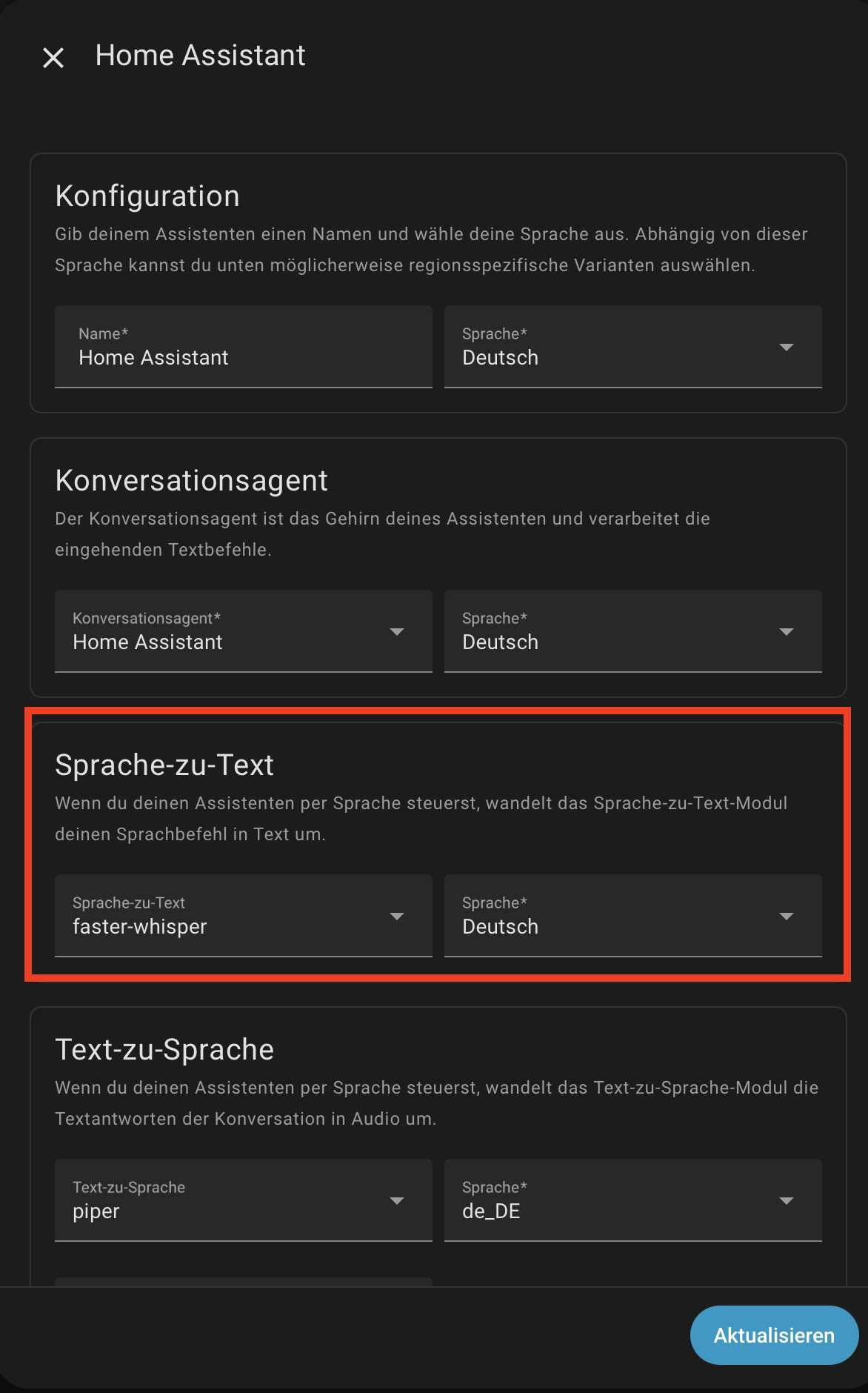Screen dimensions: 868x1393
Task: Click the Aktualisieren button
Action: click(x=774, y=1335)
